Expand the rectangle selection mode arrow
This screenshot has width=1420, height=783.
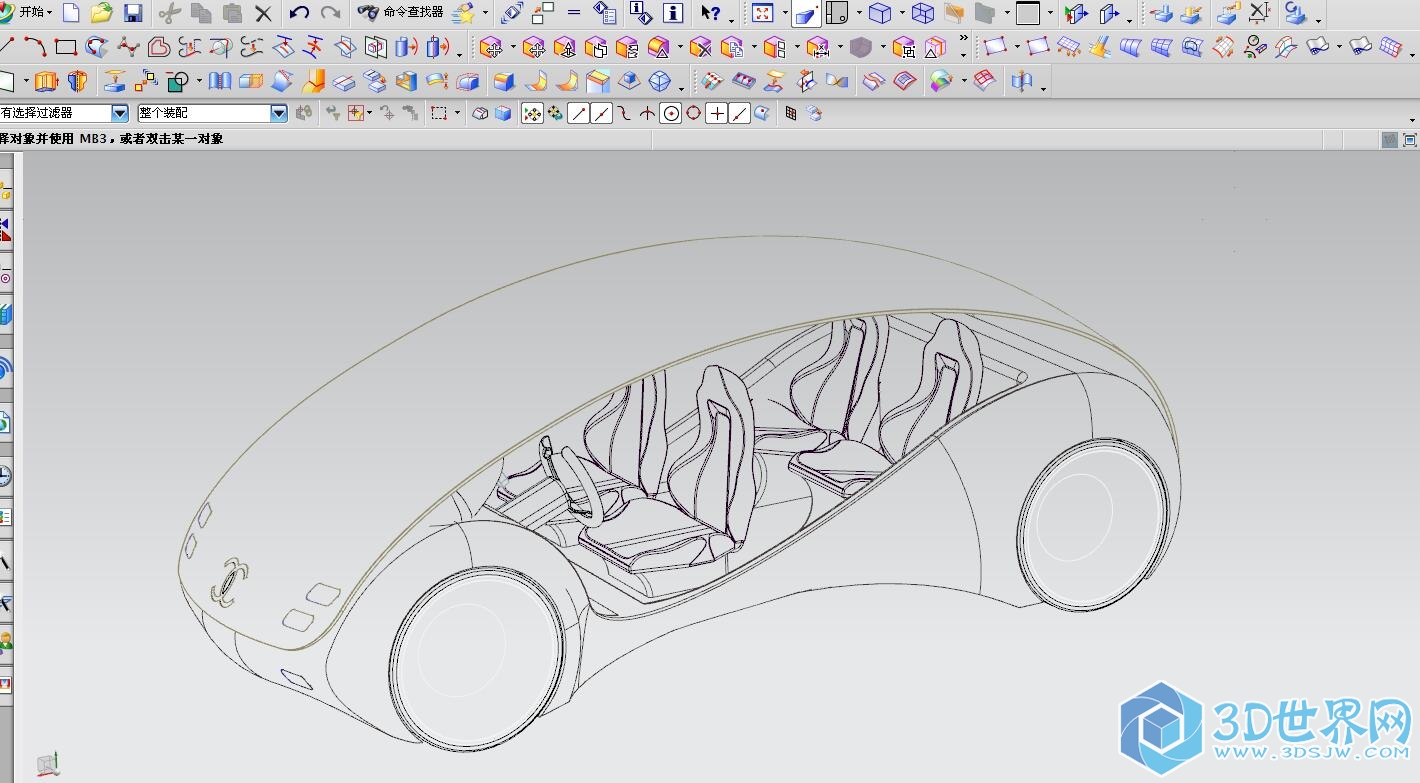tap(457, 114)
